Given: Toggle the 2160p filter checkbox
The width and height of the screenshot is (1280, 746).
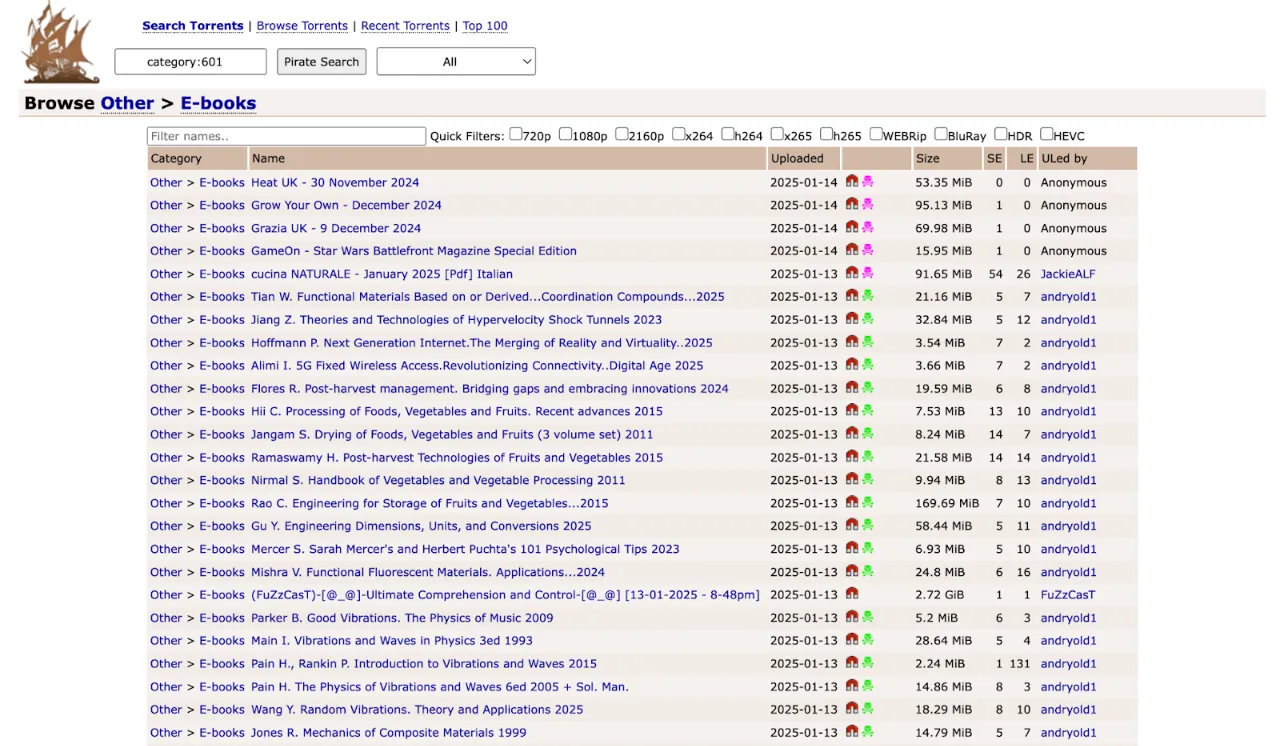Looking at the screenshot, I should [x=622, y=134].
